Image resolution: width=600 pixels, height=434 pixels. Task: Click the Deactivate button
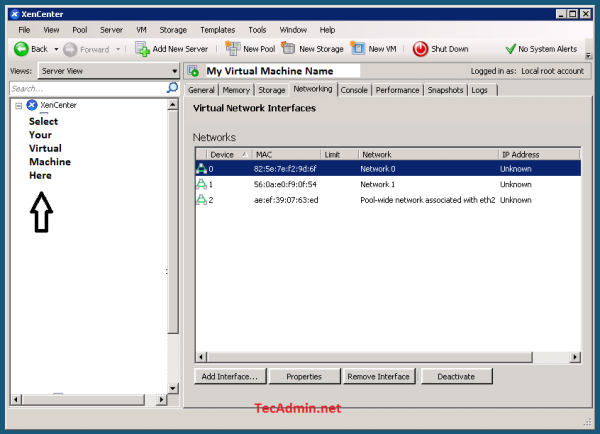[x=454, y=376]
